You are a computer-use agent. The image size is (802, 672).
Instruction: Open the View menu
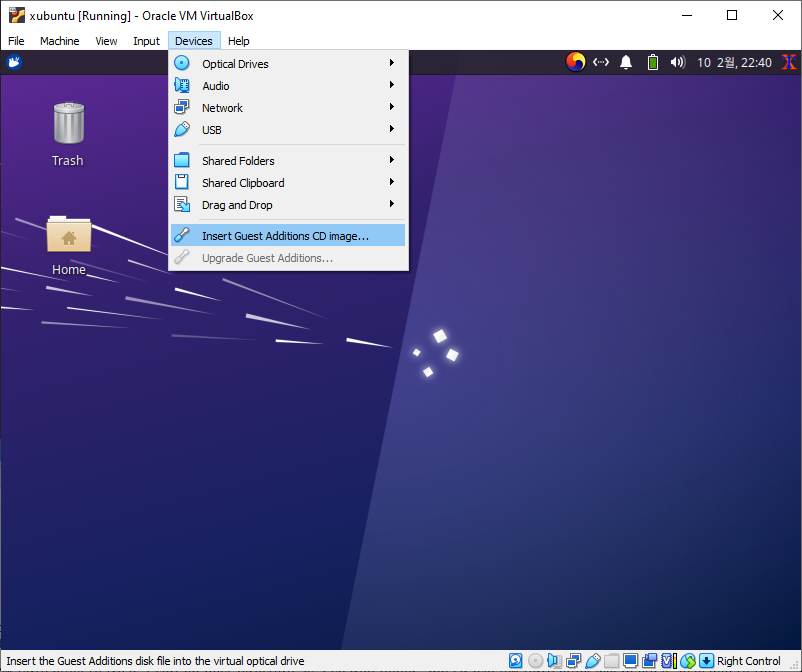(106, 41)
